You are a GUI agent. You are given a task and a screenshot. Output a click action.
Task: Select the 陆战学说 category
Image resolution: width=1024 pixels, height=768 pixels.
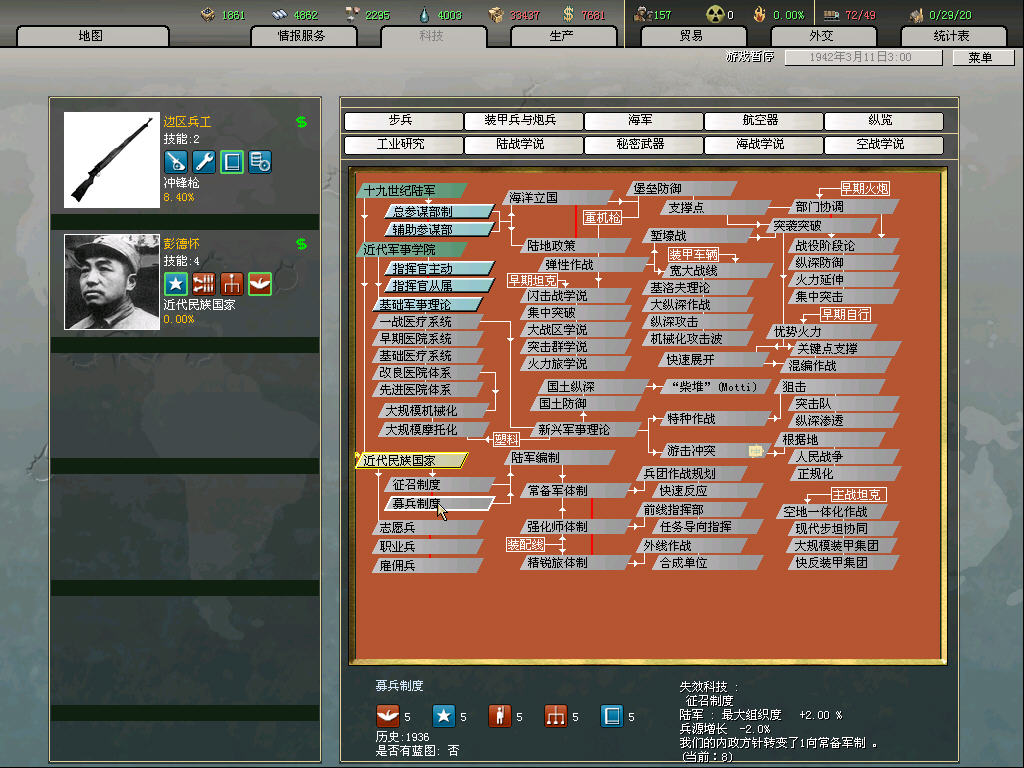pos(523,144)
